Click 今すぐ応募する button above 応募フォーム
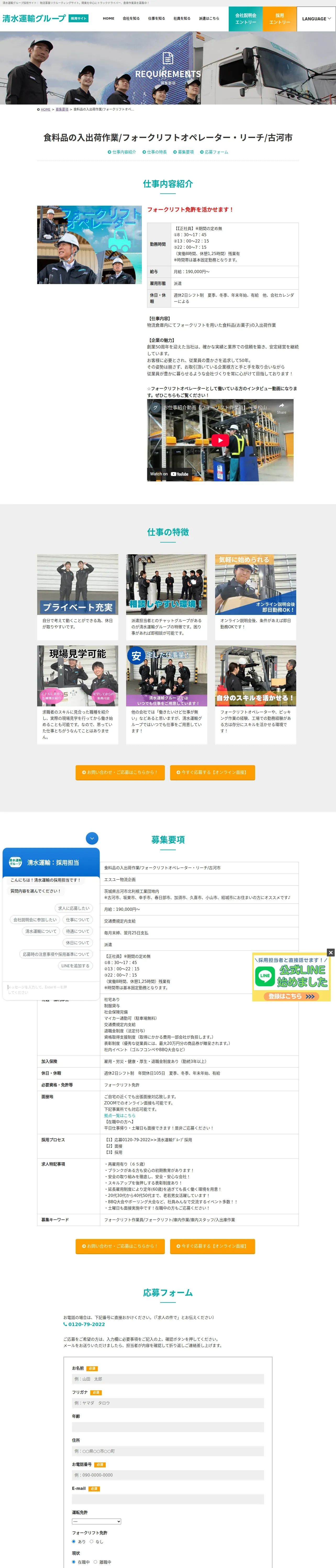This screenshot has height=1568, width=336. pyautogui.click(x=212, y=1246)
